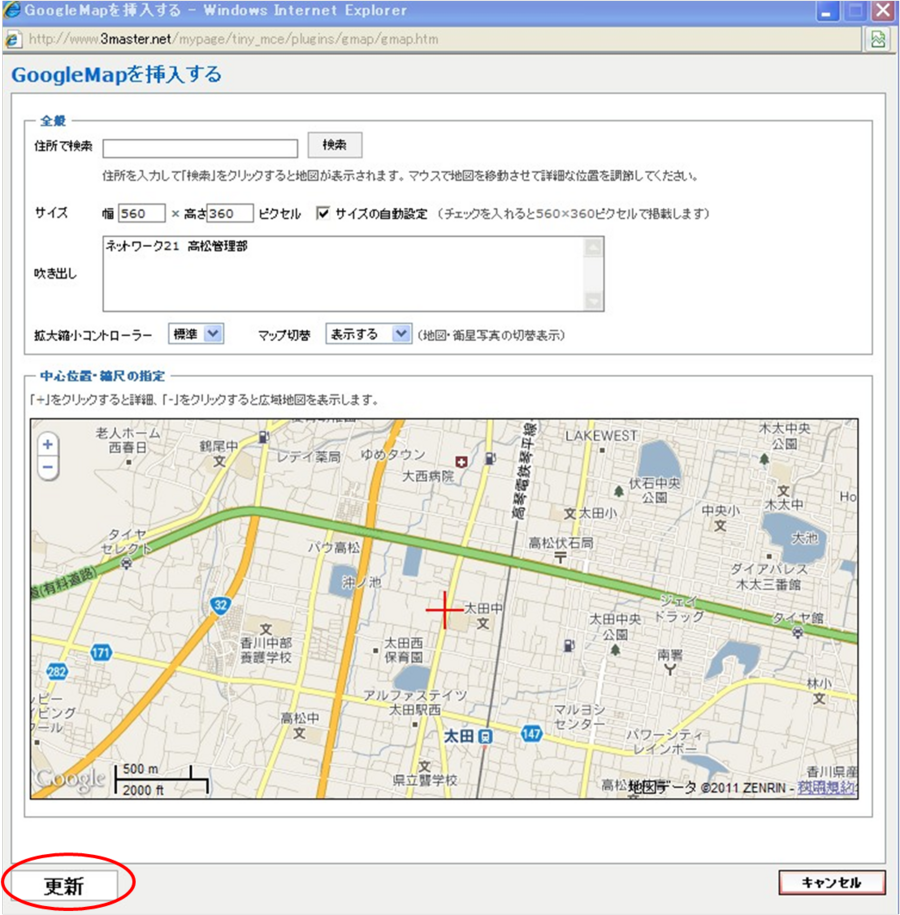Click the タイヤ館 shop icon

coord(797,632)
